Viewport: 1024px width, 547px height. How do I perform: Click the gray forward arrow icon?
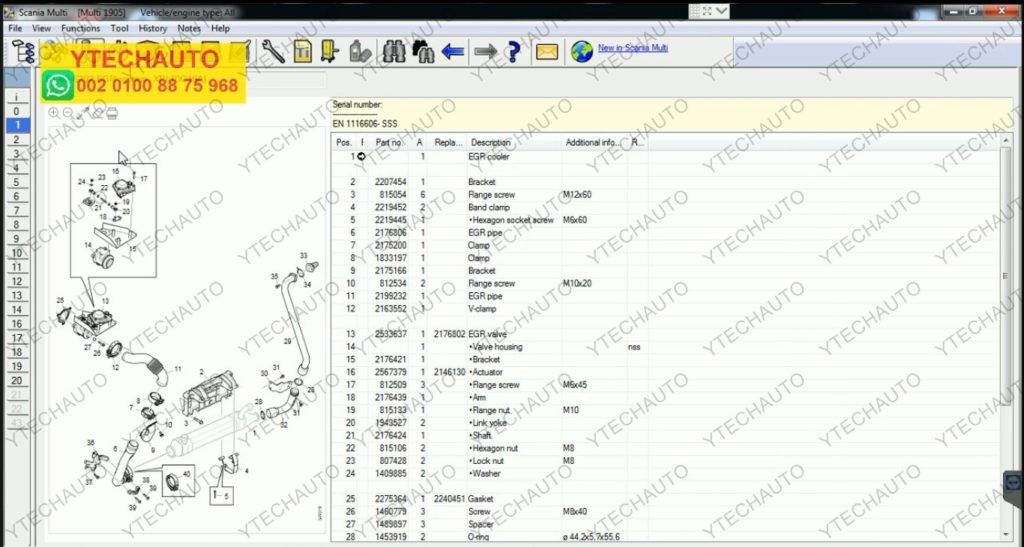(x=485, y=52)
